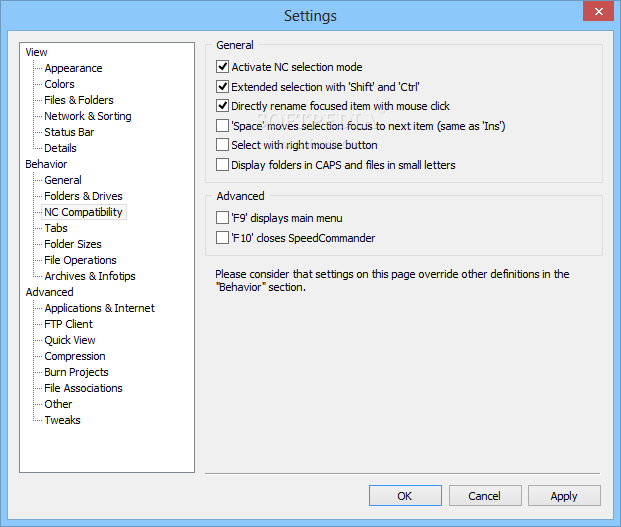Image resolution: width=621 pixels, height=527 pixels.
Task: Check Select with right mouse button
Action: tap(222, 145)
